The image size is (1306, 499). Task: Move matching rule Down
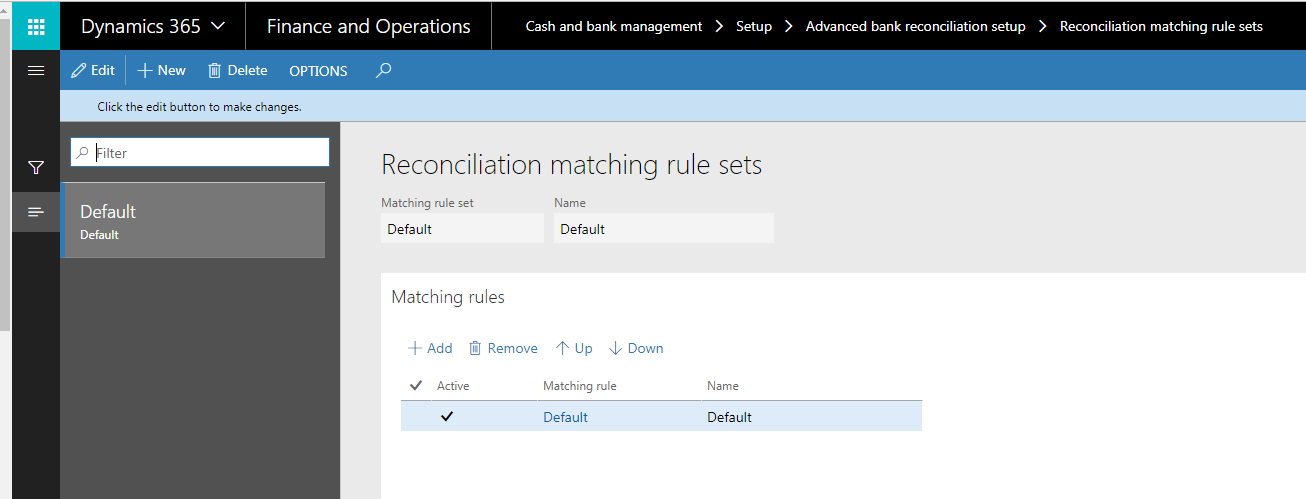636,348
